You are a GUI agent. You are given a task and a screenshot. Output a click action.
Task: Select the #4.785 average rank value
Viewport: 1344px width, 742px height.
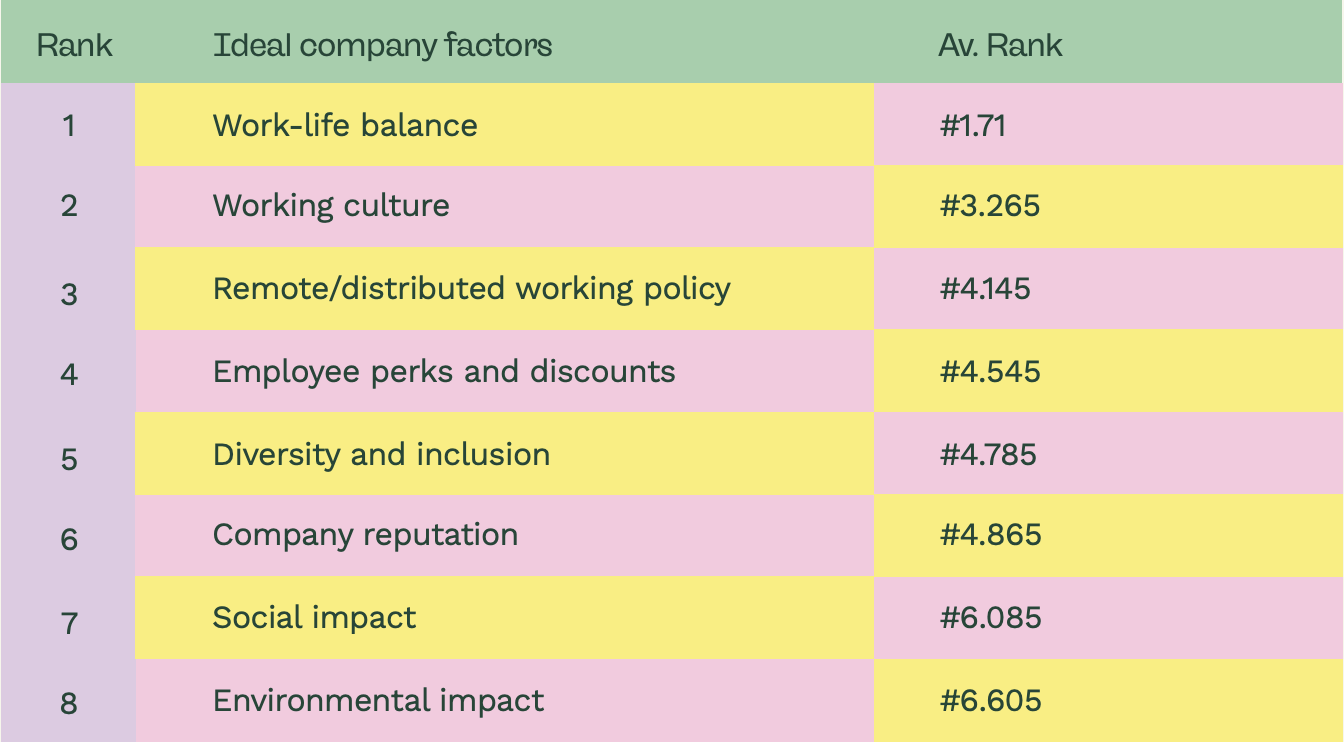[x=988, y=455]
